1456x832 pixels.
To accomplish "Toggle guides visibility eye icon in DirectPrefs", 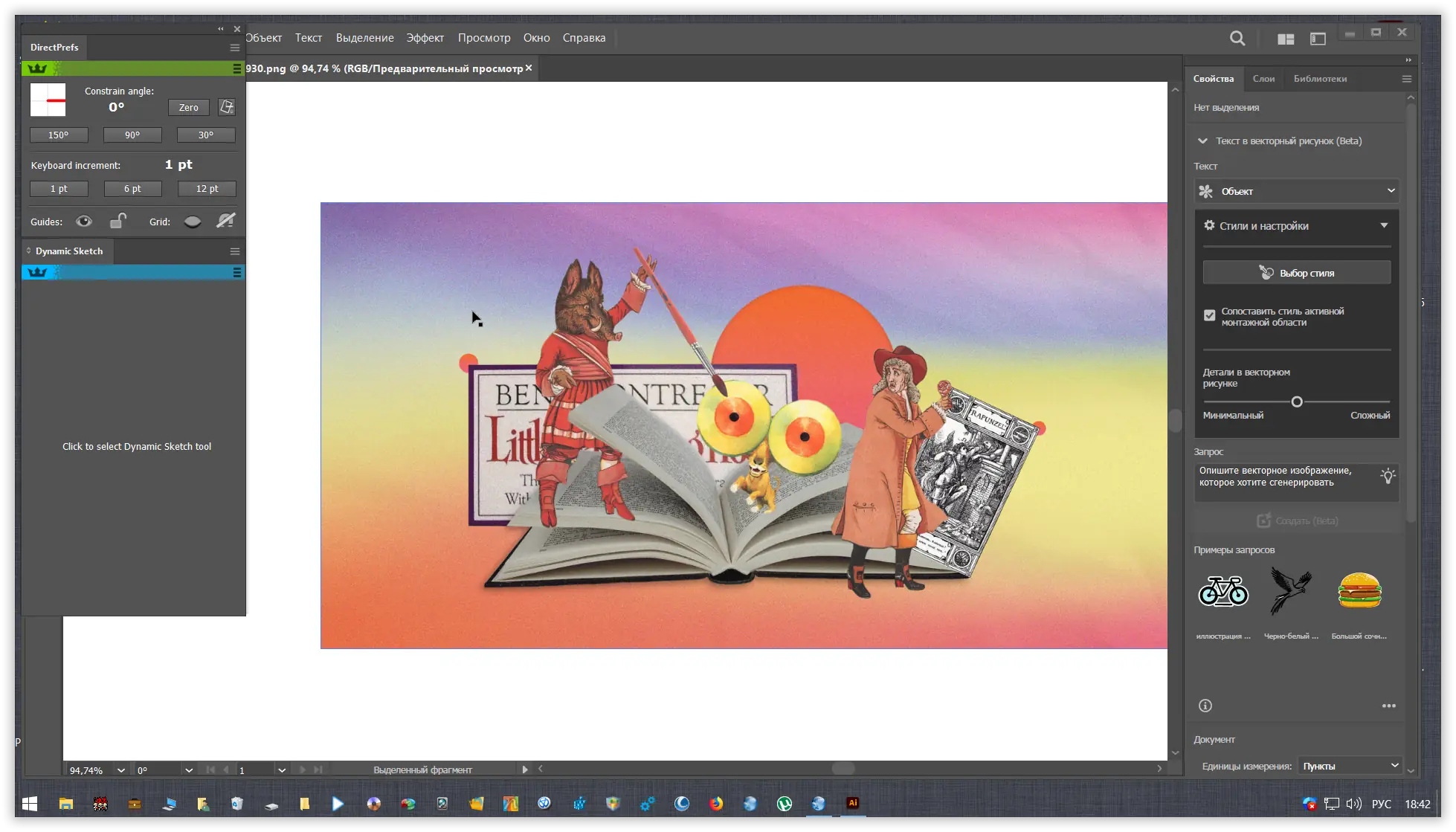I will [x=83, y=221].
